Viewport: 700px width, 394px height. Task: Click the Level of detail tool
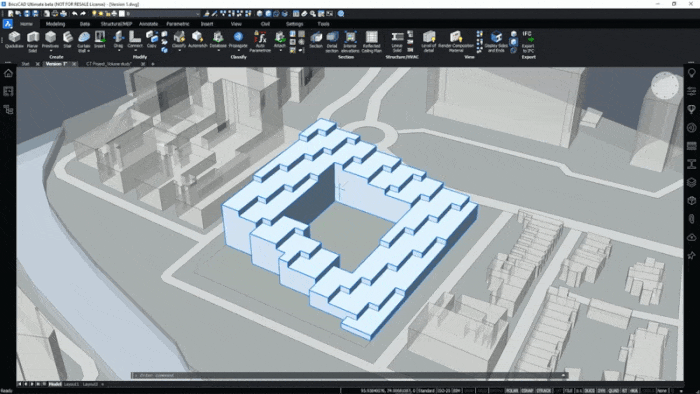click(x=429, y=41)
